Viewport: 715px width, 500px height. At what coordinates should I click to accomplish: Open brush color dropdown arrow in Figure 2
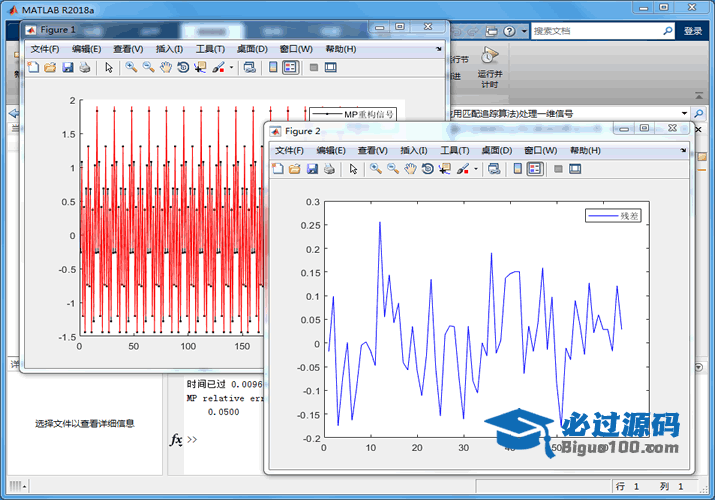476,169
